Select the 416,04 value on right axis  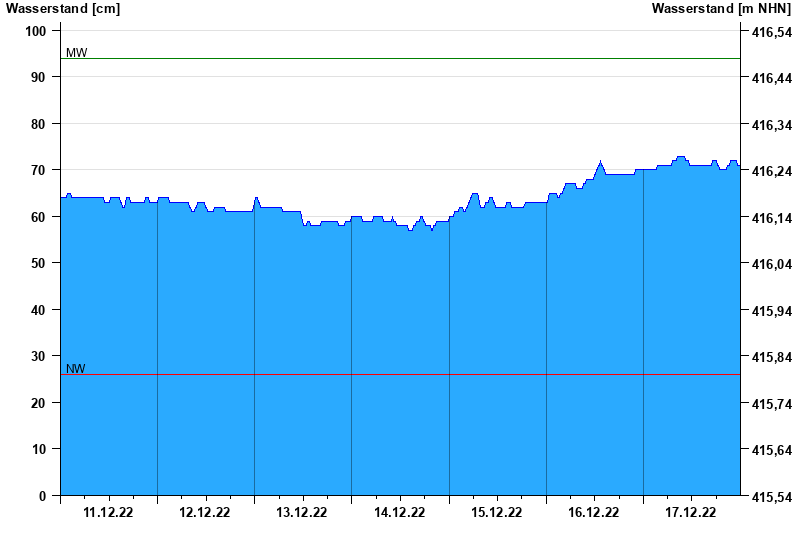771,264
